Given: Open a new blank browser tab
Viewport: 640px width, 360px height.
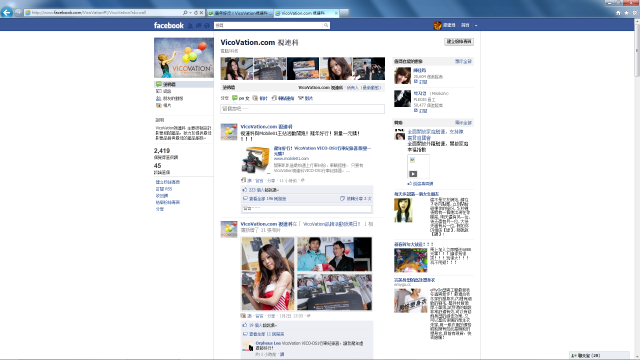Looking at the screenshot, I should pos(344,13).
